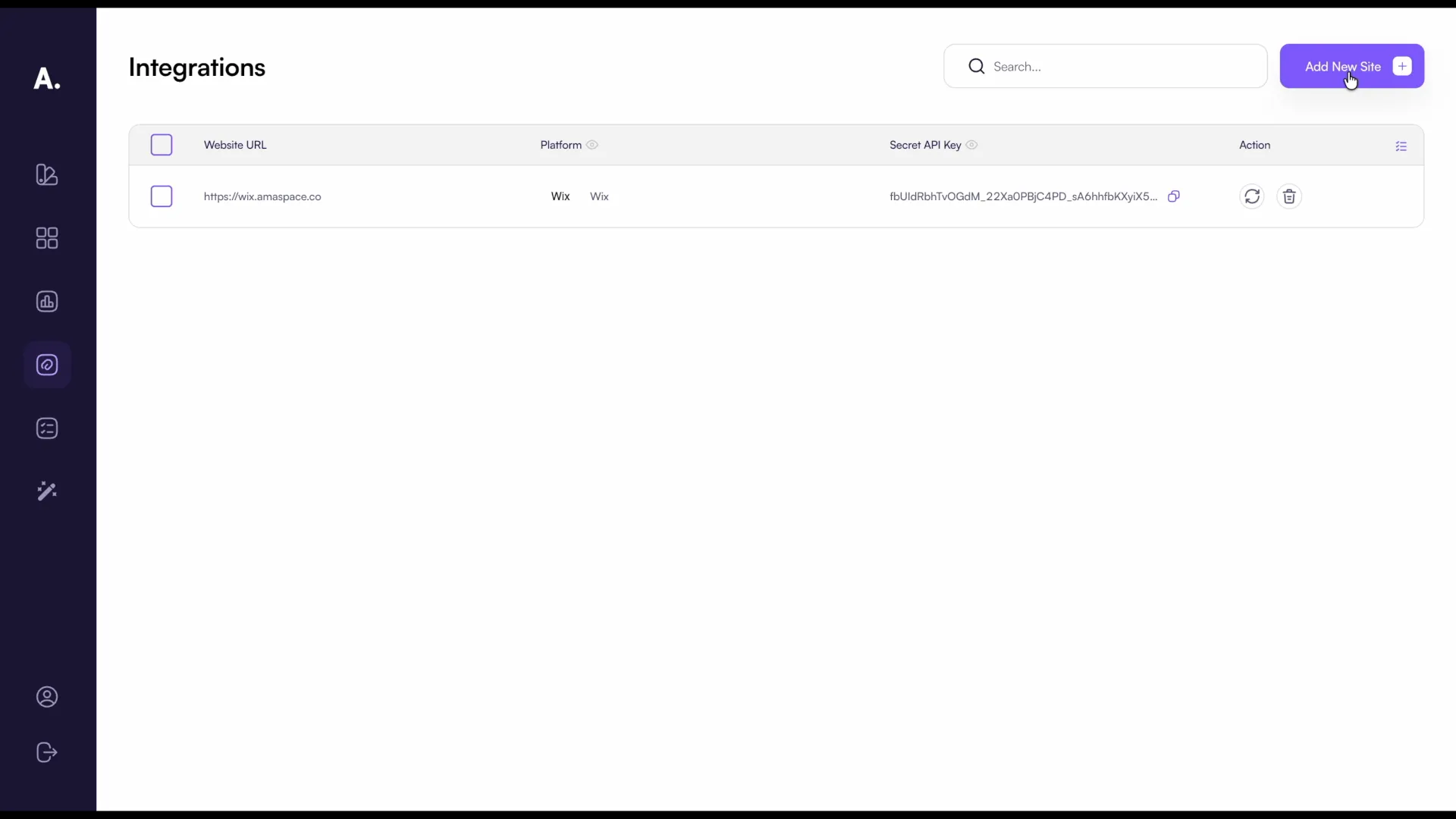Click the logout icon in sidebar
The image size is (1456, 819).
(x=47, y=752)
